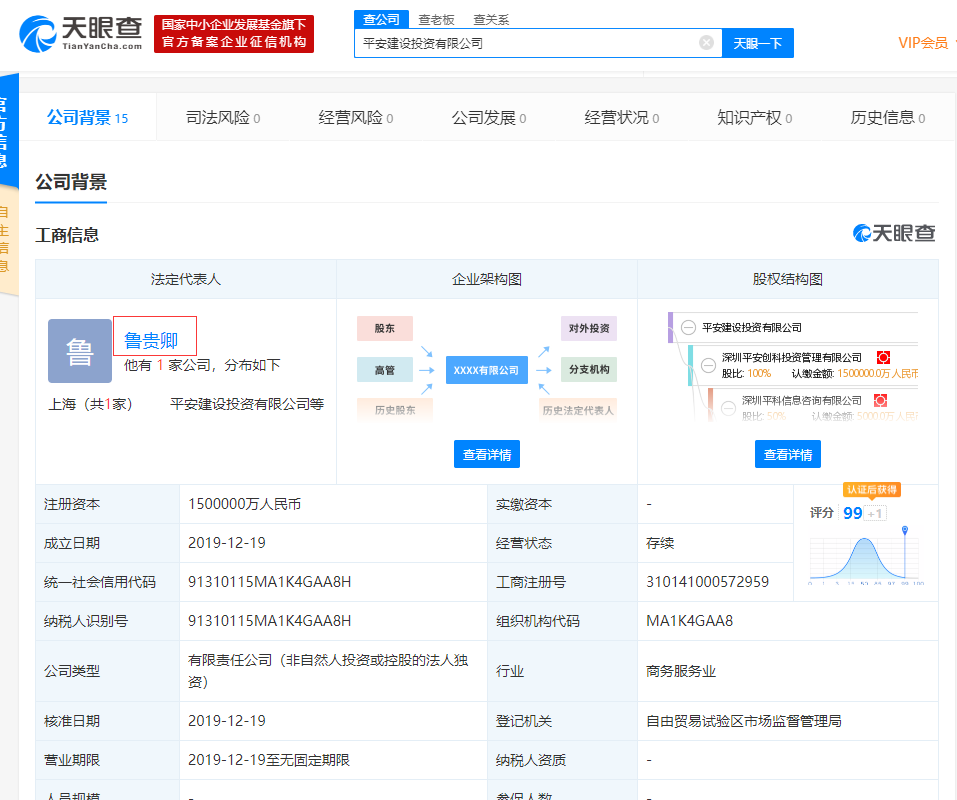The width and height of the screenshot is (957, 800).
Task: Click the score distribution chart marker
Action: 905,530
